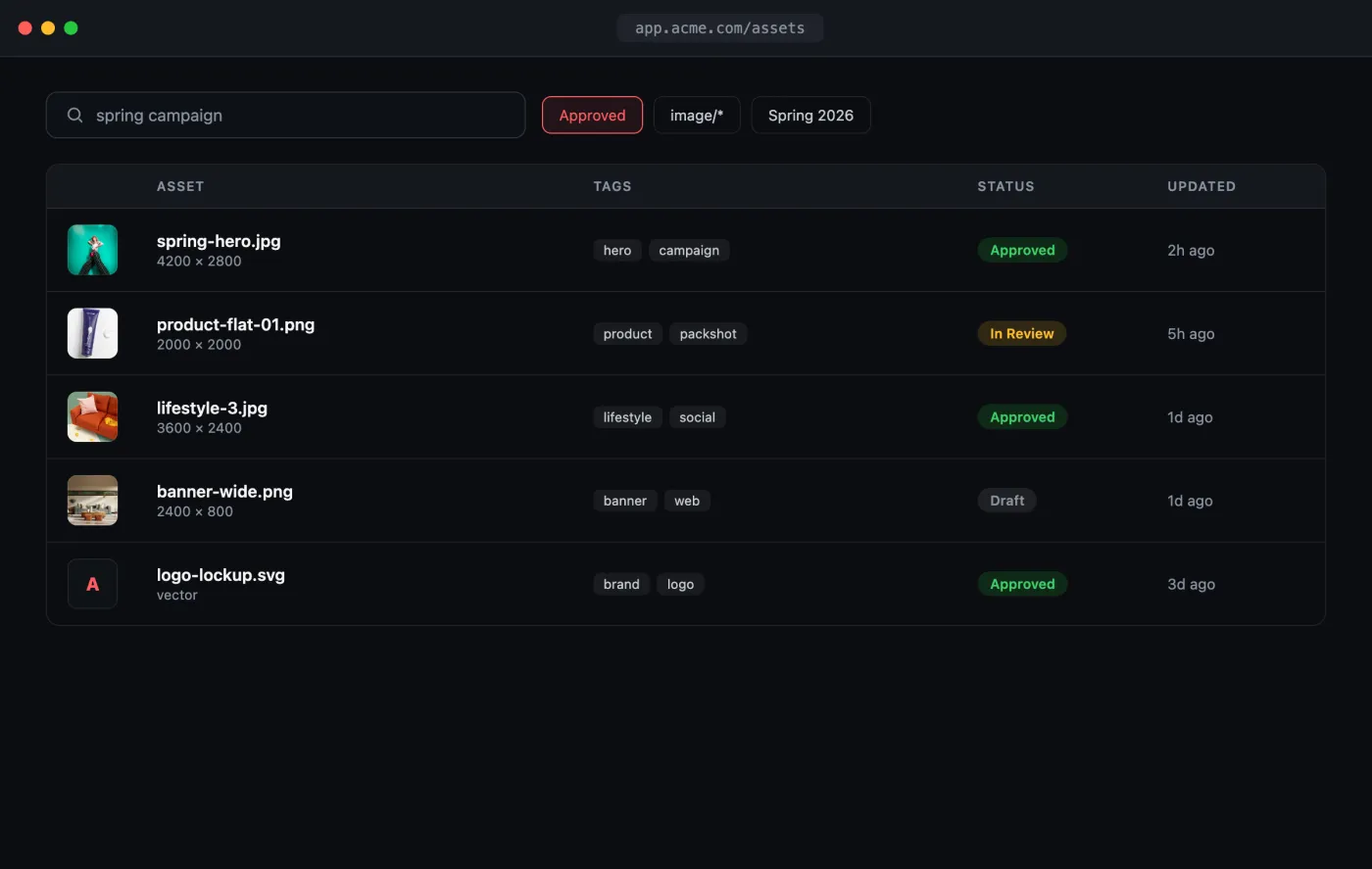Click the logo tag
Screen dimensions: 1372x869
[680, 584]
